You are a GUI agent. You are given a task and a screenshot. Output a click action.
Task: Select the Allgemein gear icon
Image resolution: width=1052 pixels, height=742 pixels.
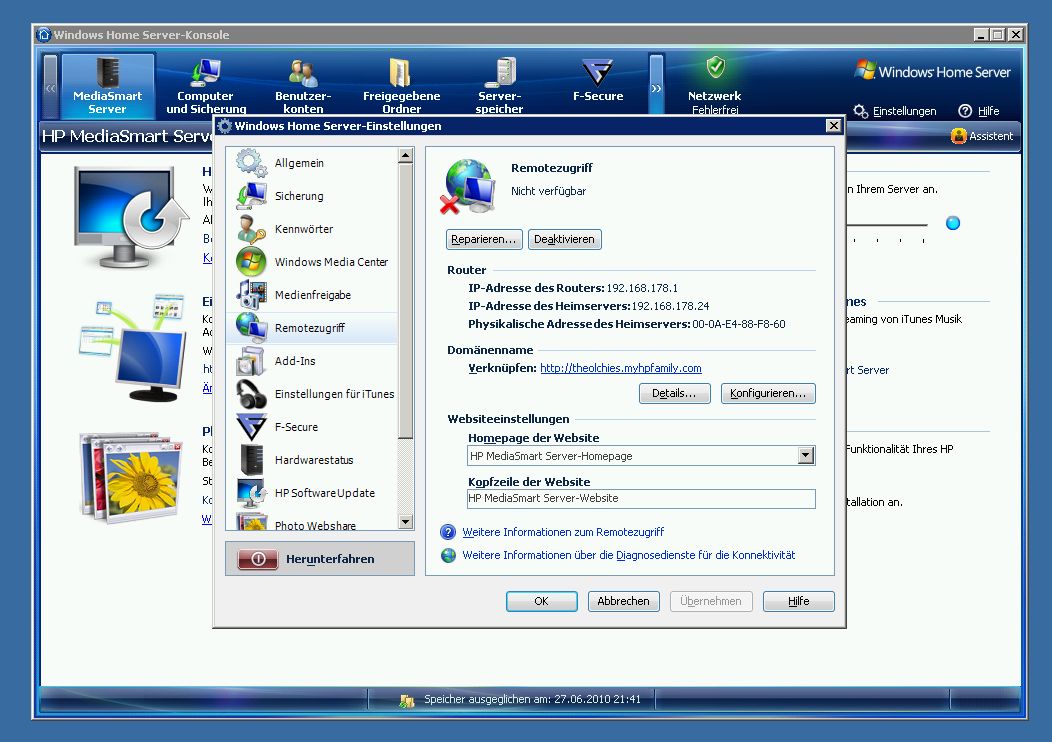click(x=251, y=163)
